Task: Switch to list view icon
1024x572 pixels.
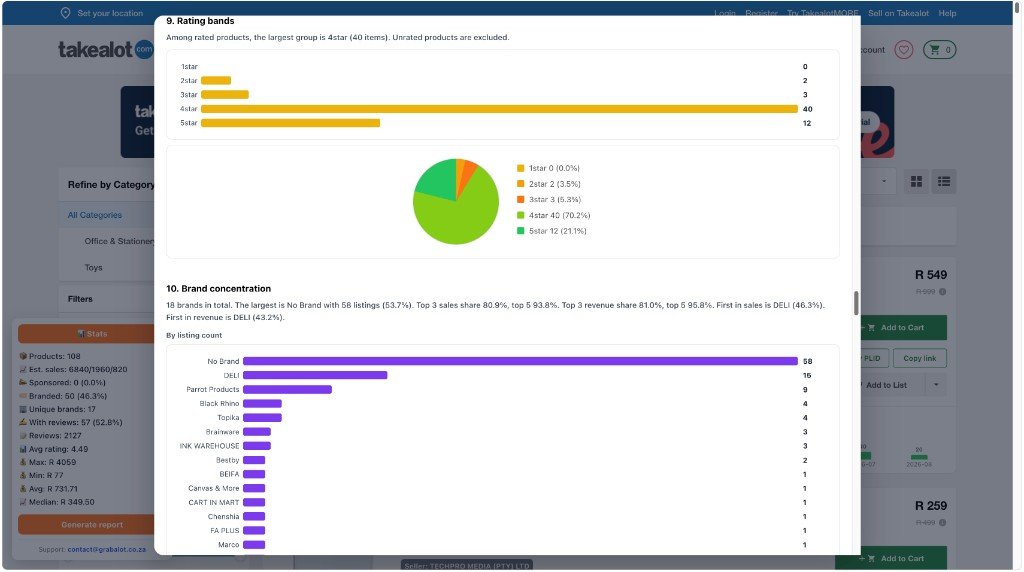Action: [x=944, y=182]
